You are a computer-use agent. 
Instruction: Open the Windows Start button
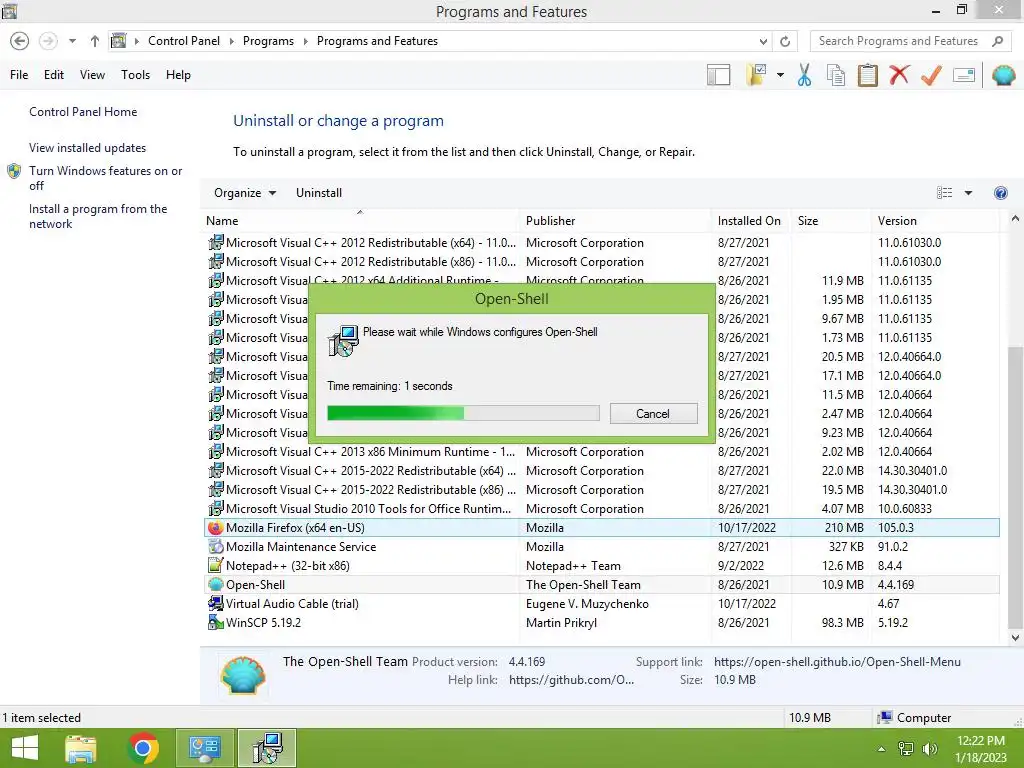click(x=25, y=748)
